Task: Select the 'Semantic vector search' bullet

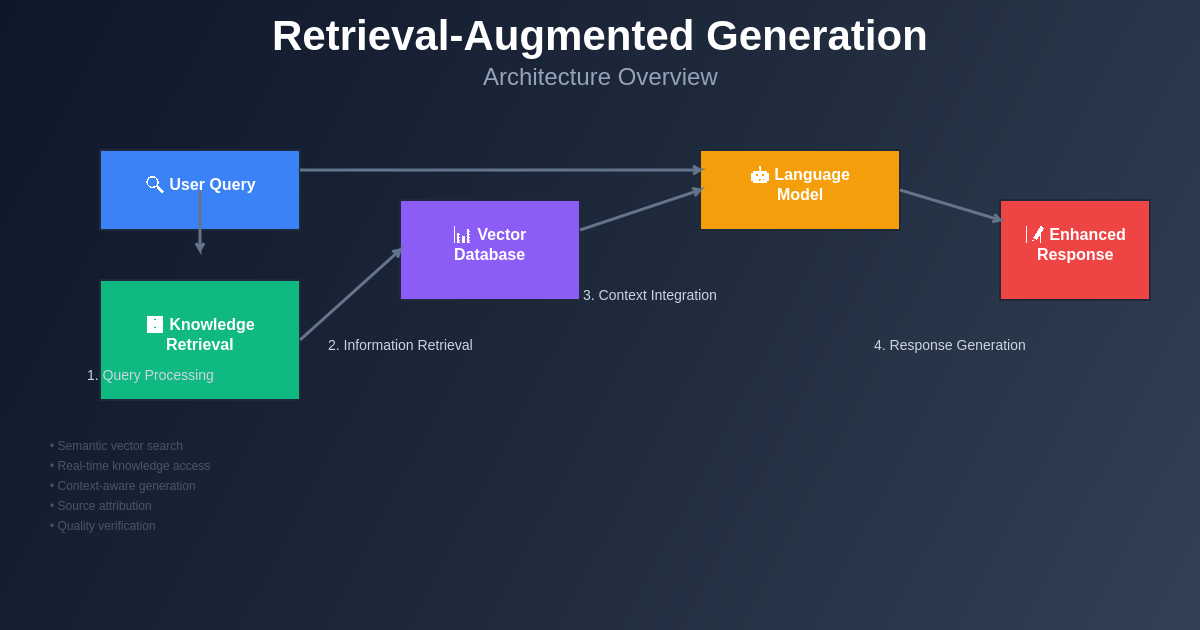Action: (117, 446)
